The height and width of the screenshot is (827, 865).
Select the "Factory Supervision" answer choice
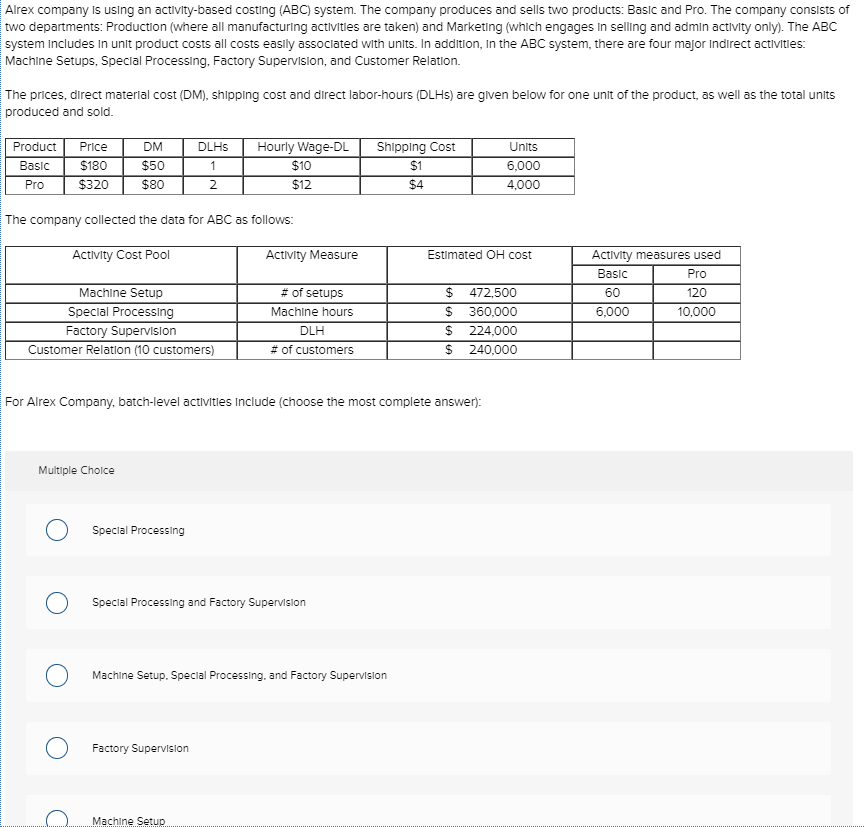click(x=57, y=747)
